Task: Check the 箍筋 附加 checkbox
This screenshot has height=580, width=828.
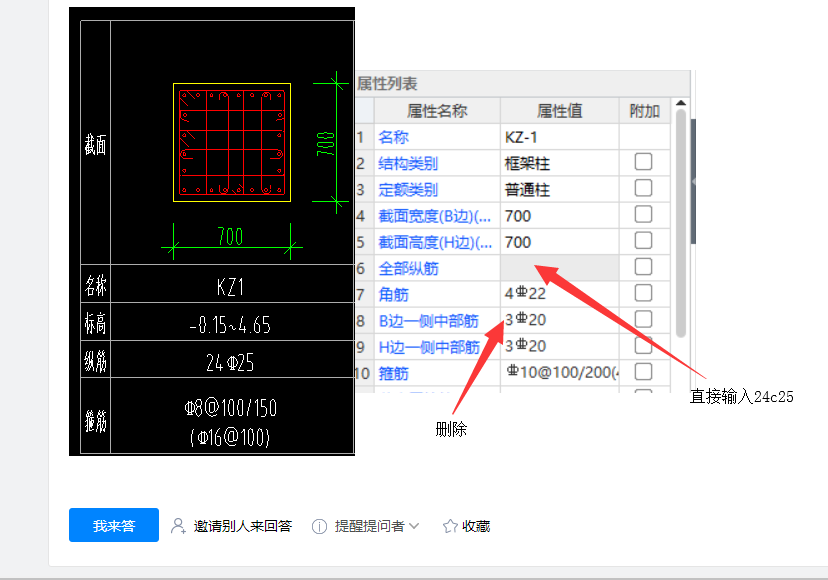Action: click(643, 371)
